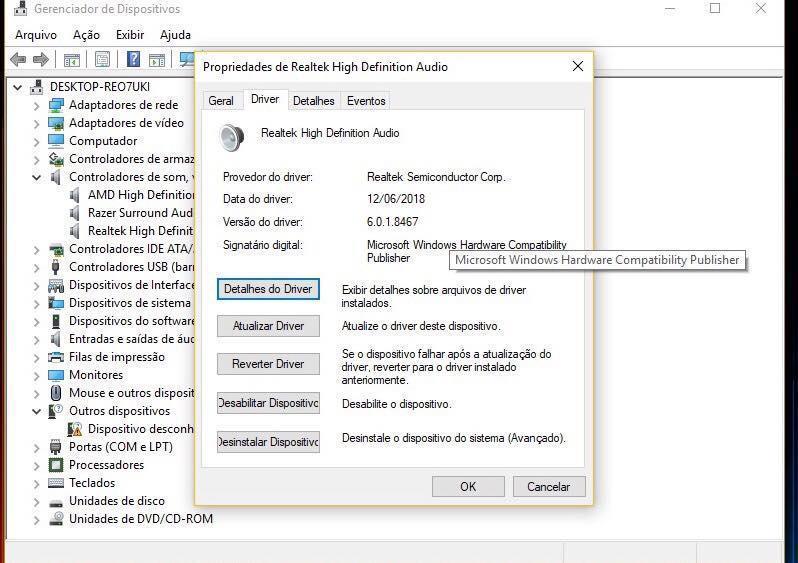Viewport: 798px width, 563px height.
Task: Open the Ajuda menu
Action: point(175,35)
